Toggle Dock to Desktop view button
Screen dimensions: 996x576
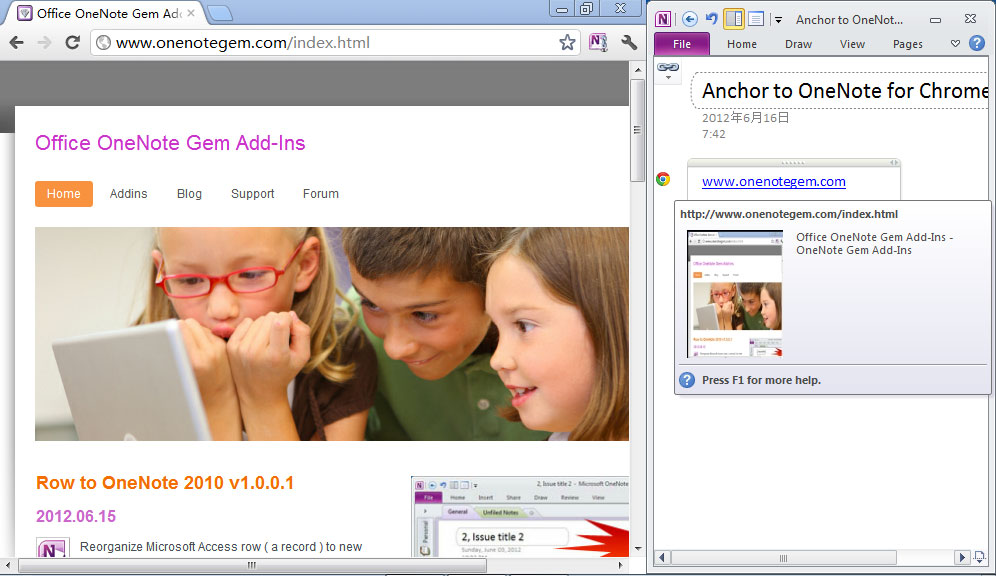(734, 19)
